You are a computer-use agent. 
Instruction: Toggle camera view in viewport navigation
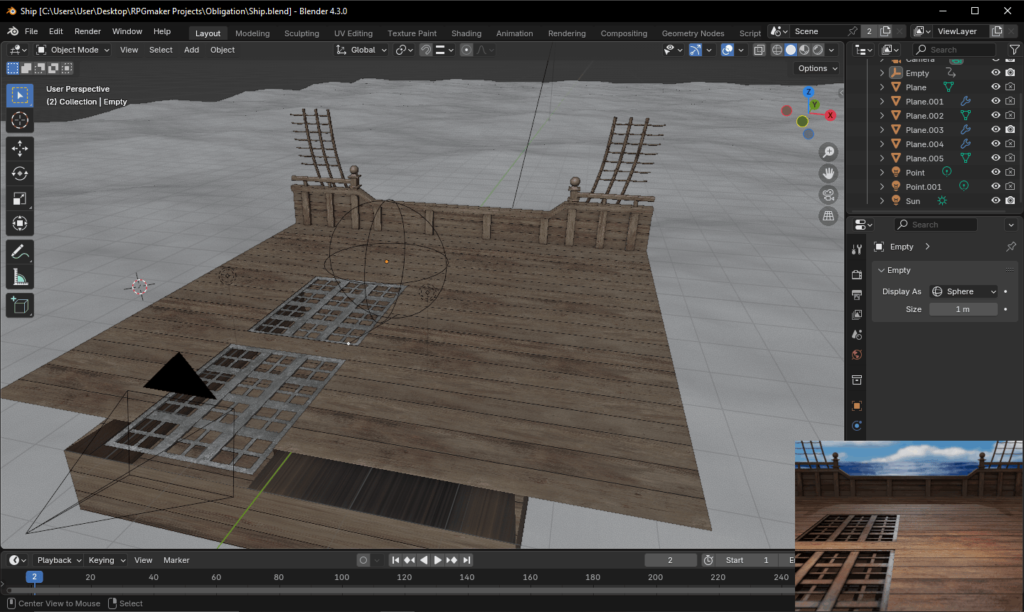pyautogui.click(x=828, y=194)
